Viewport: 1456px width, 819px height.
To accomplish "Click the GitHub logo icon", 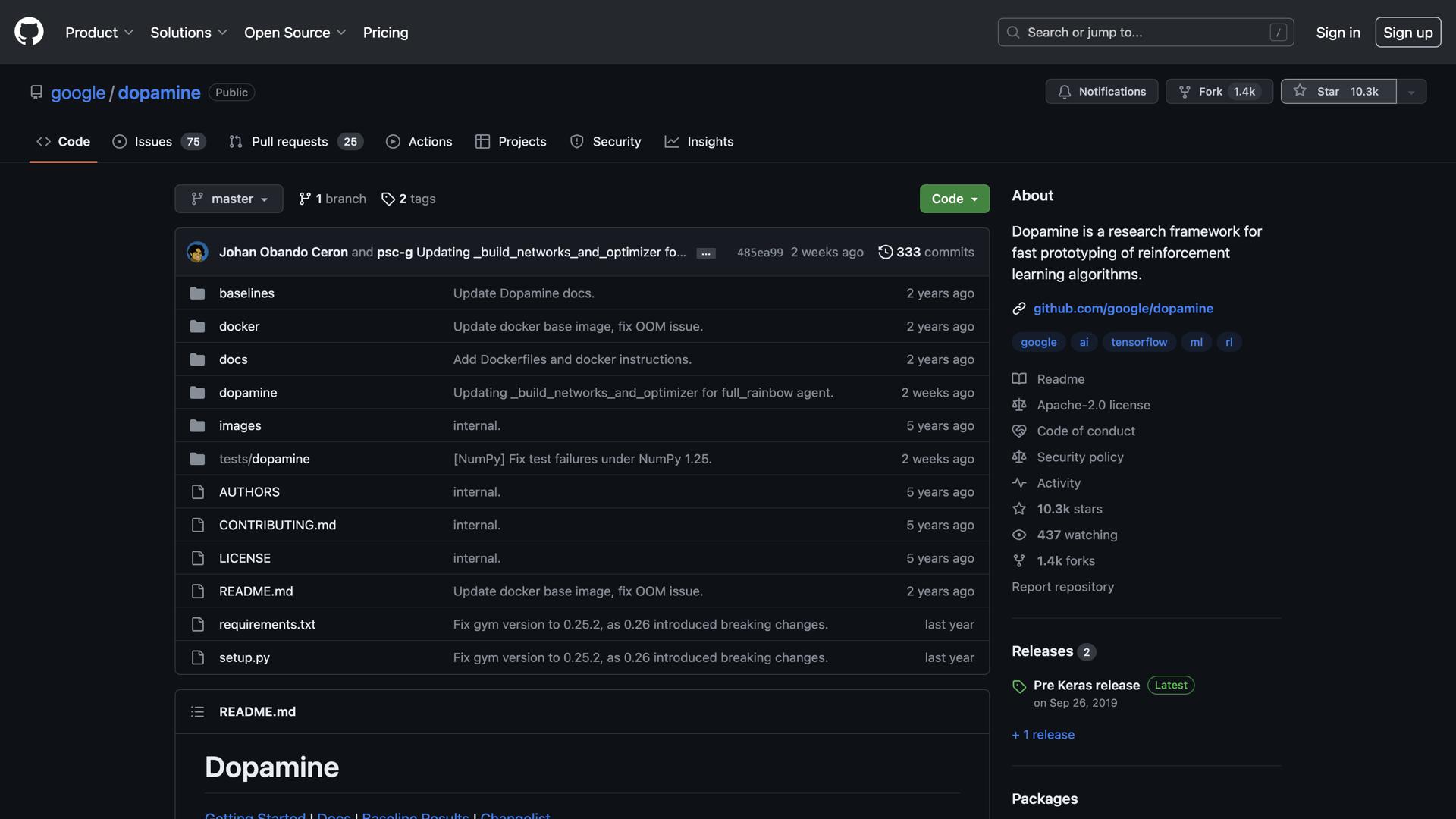I will 29,32.
